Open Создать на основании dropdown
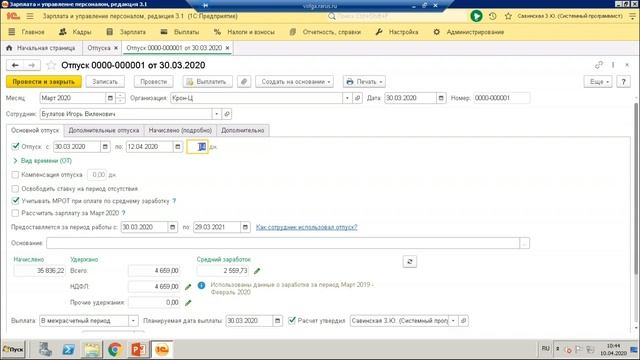The width and height of the screenshot is (640, 360). [295, 82]
